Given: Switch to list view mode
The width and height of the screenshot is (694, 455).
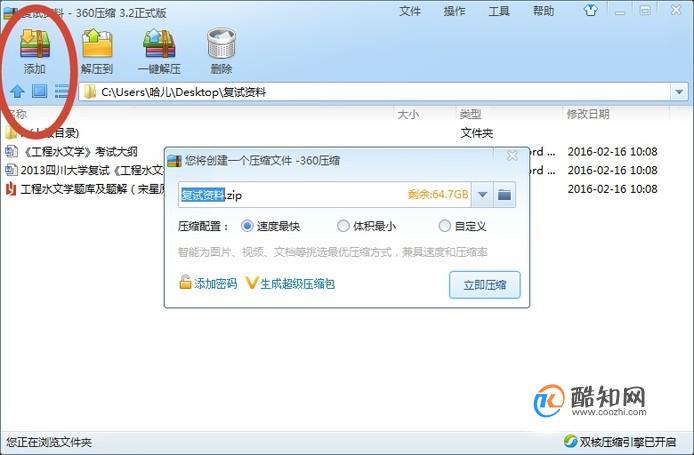Looking at the screenshot, I should [62, 91].
